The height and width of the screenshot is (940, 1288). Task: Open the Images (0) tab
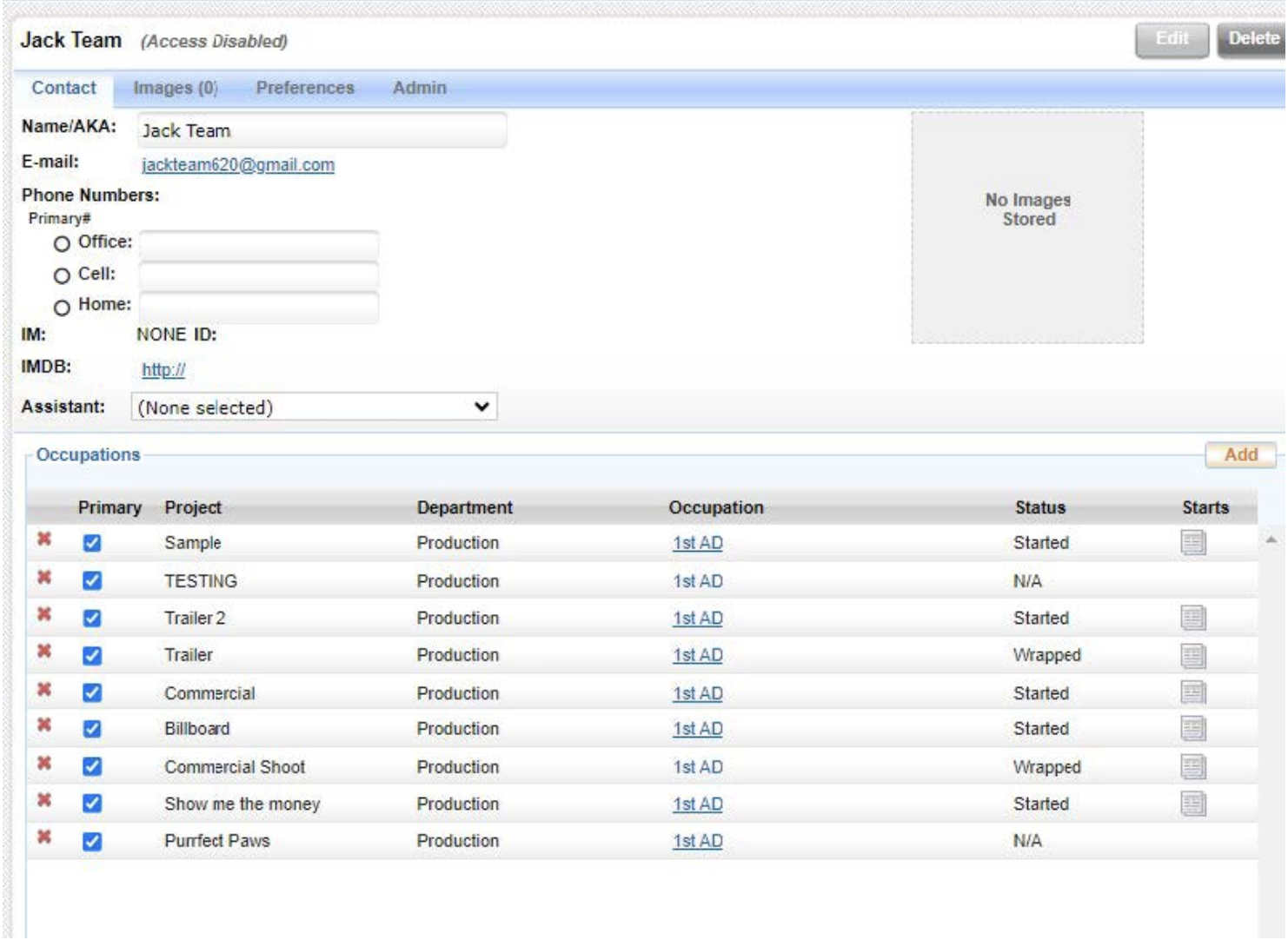(x=175, y=88)
